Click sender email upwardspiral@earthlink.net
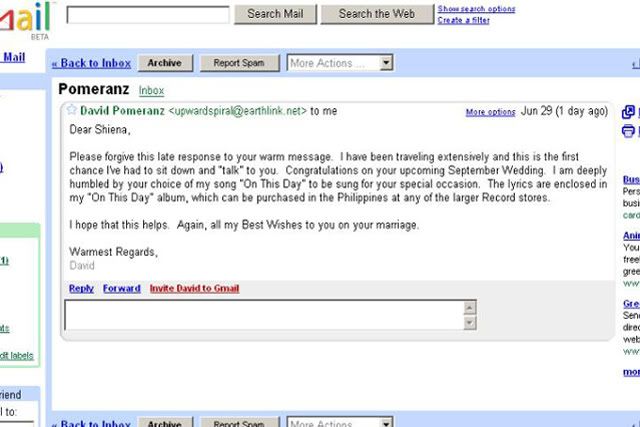Screen dimensions: 640x427 point(237,111)
